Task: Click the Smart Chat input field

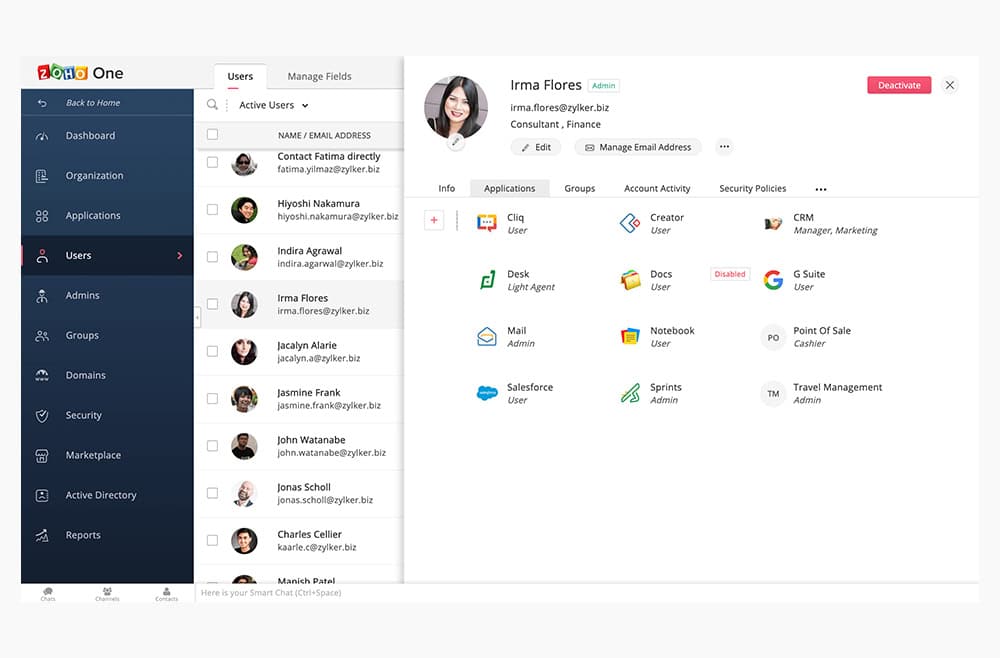Action: point(587,593)
